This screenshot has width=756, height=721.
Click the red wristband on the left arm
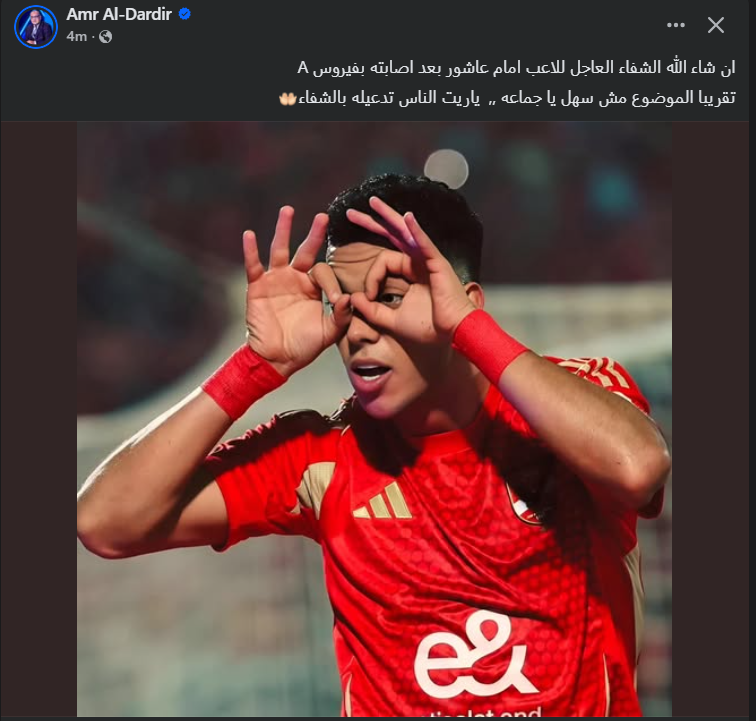tap(243, 381)
